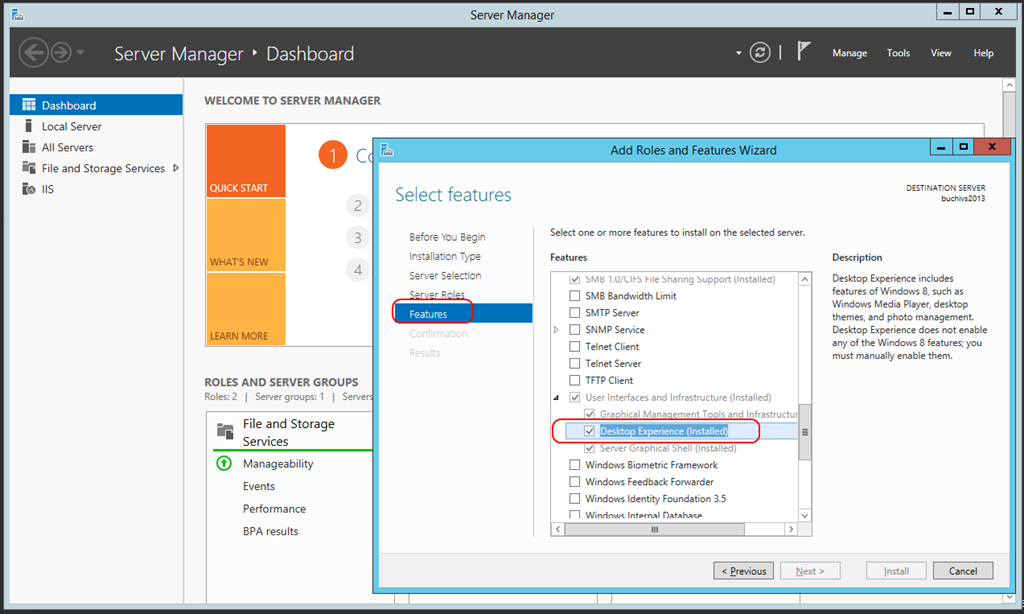The width and height of the screenshot is (1024, 614).
Task: Expand the SNMP Service tree node
Action: (557, 330)
